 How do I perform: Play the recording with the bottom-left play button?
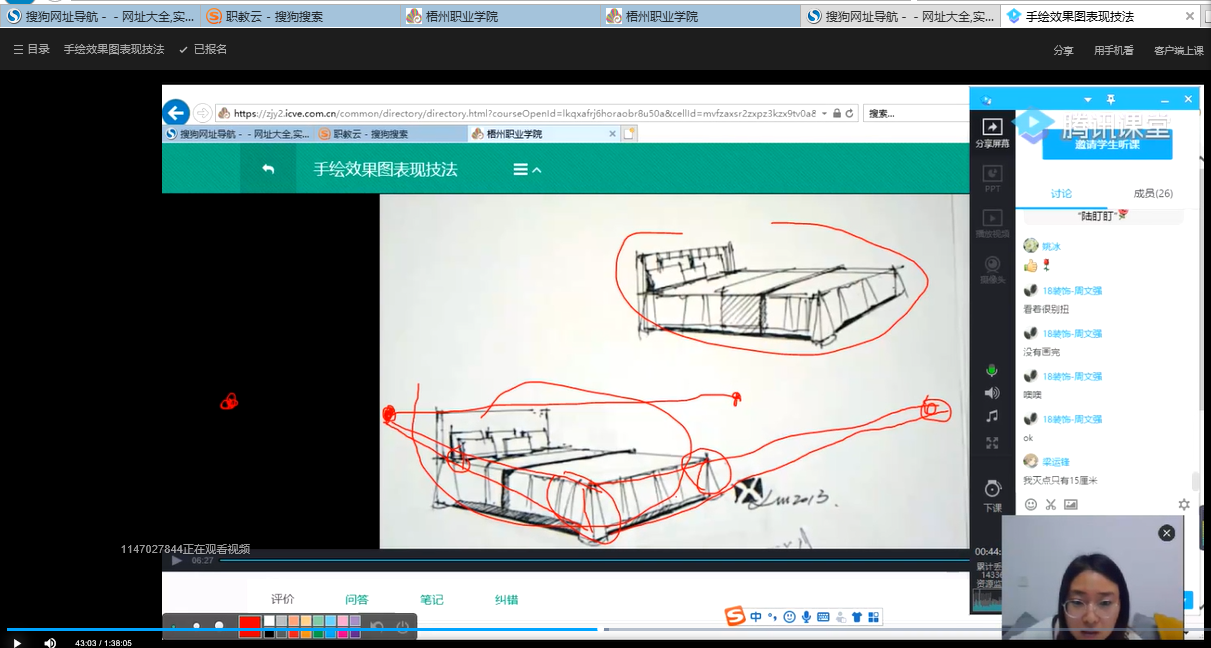pos(16,642)
